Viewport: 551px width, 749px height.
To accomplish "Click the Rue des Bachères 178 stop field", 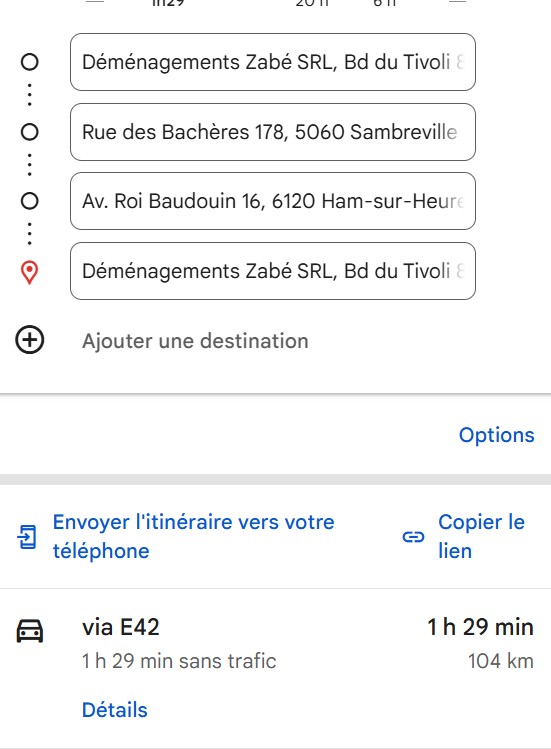I will coord(273,132).
